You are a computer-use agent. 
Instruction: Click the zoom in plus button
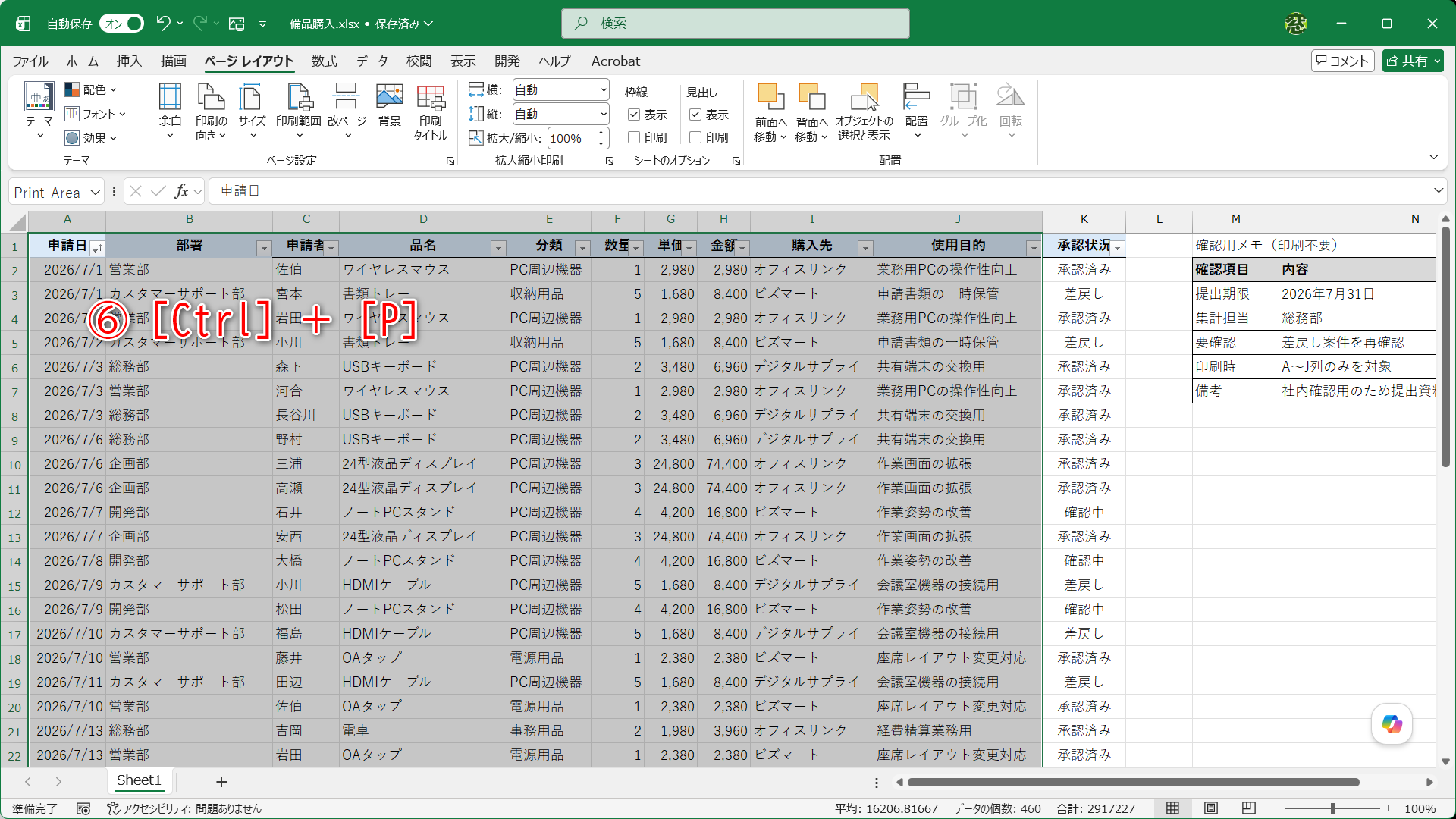(1388, 808)
